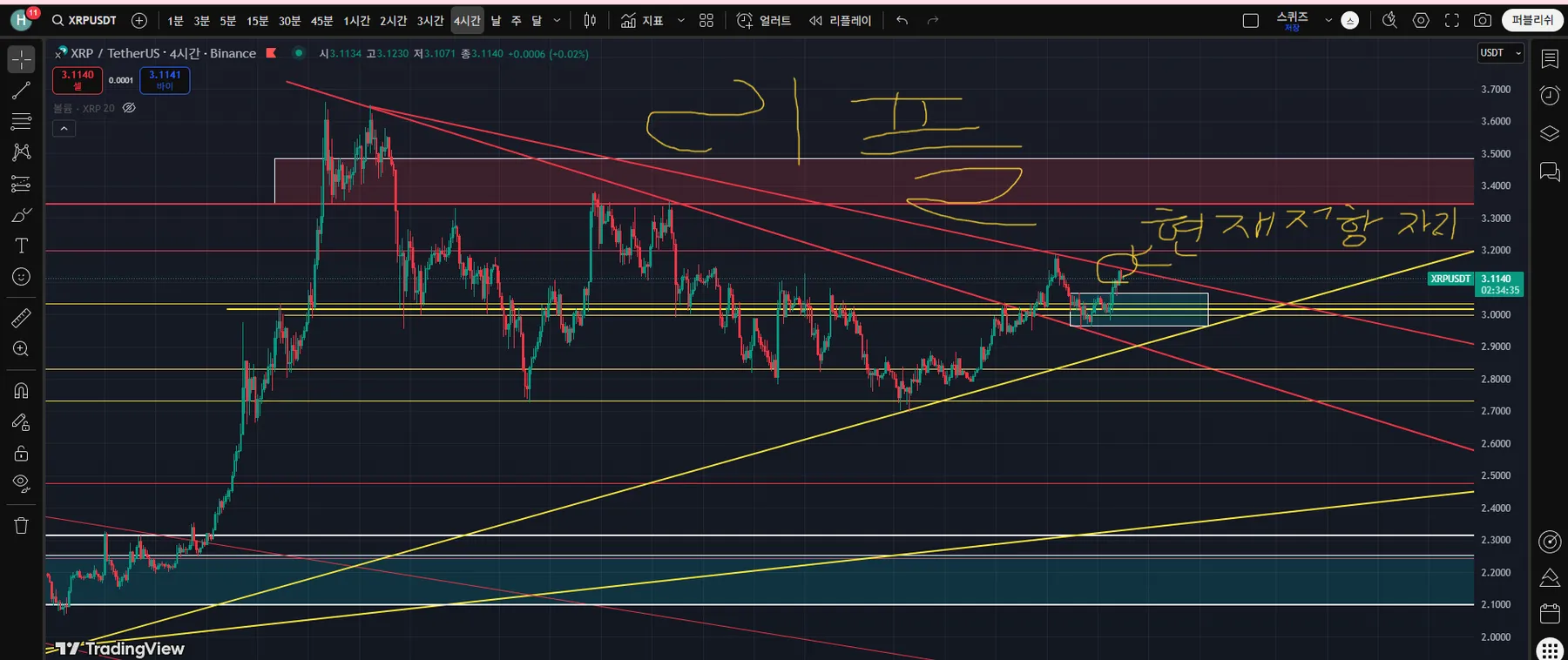
Task: Take a chart snapshot with camera icon
Action: tap(1482, 20)
